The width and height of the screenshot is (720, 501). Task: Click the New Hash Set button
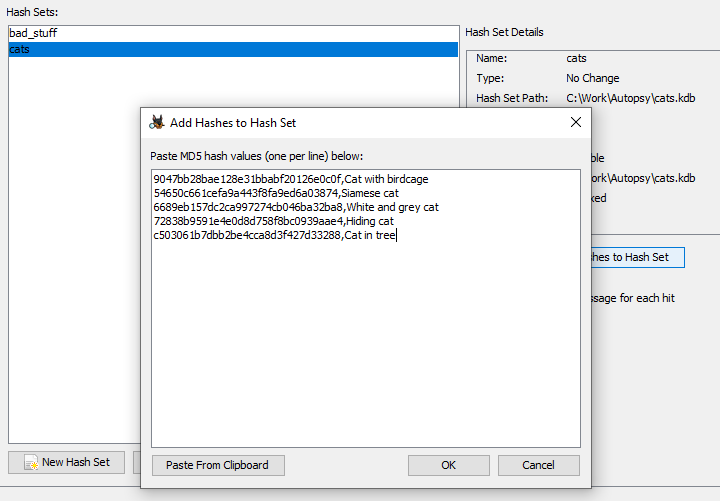(x=67, y=462)
